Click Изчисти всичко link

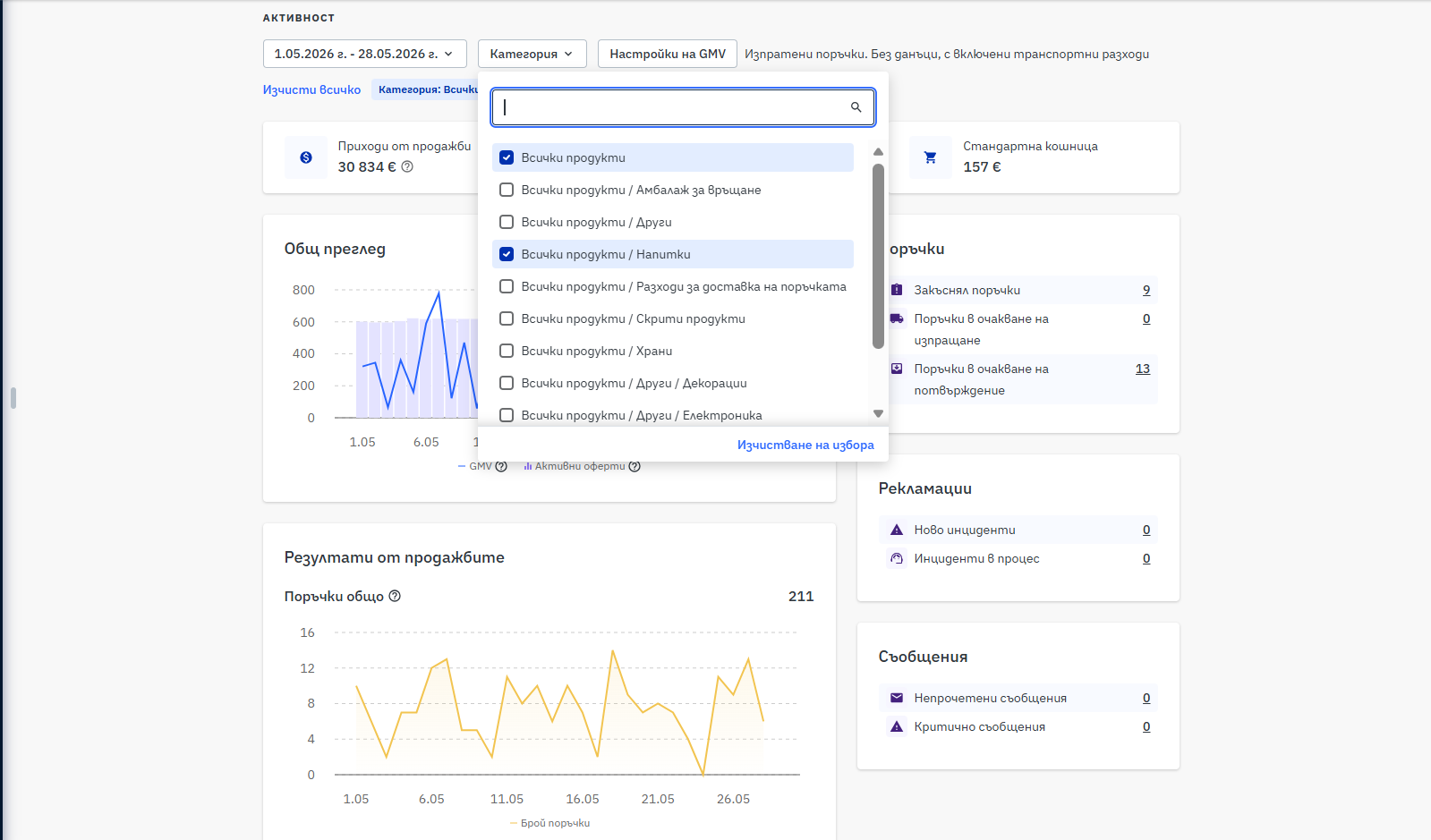tap(311, 89)
